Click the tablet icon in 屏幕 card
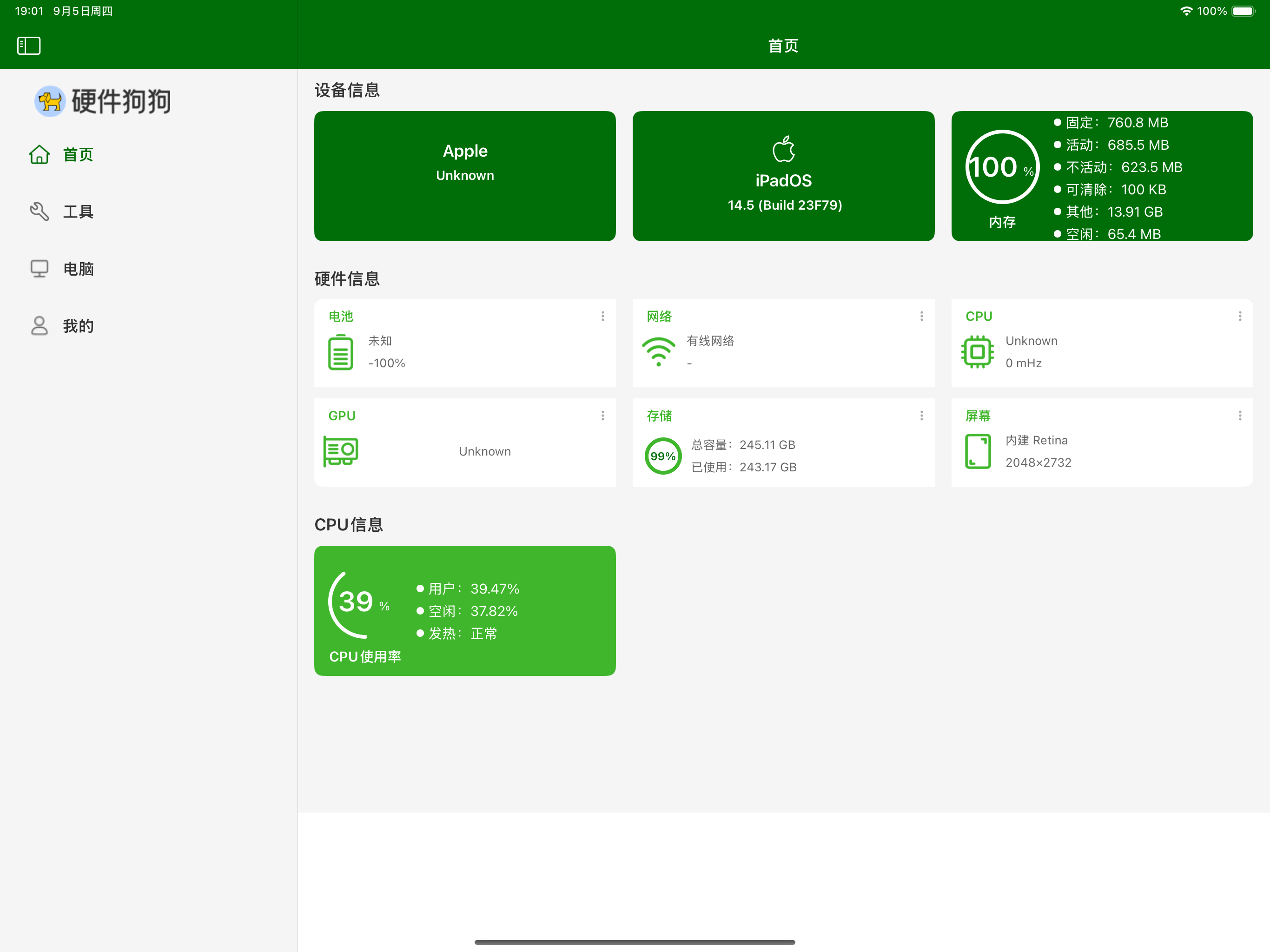The image size is (1270, 952). [978, 451]
